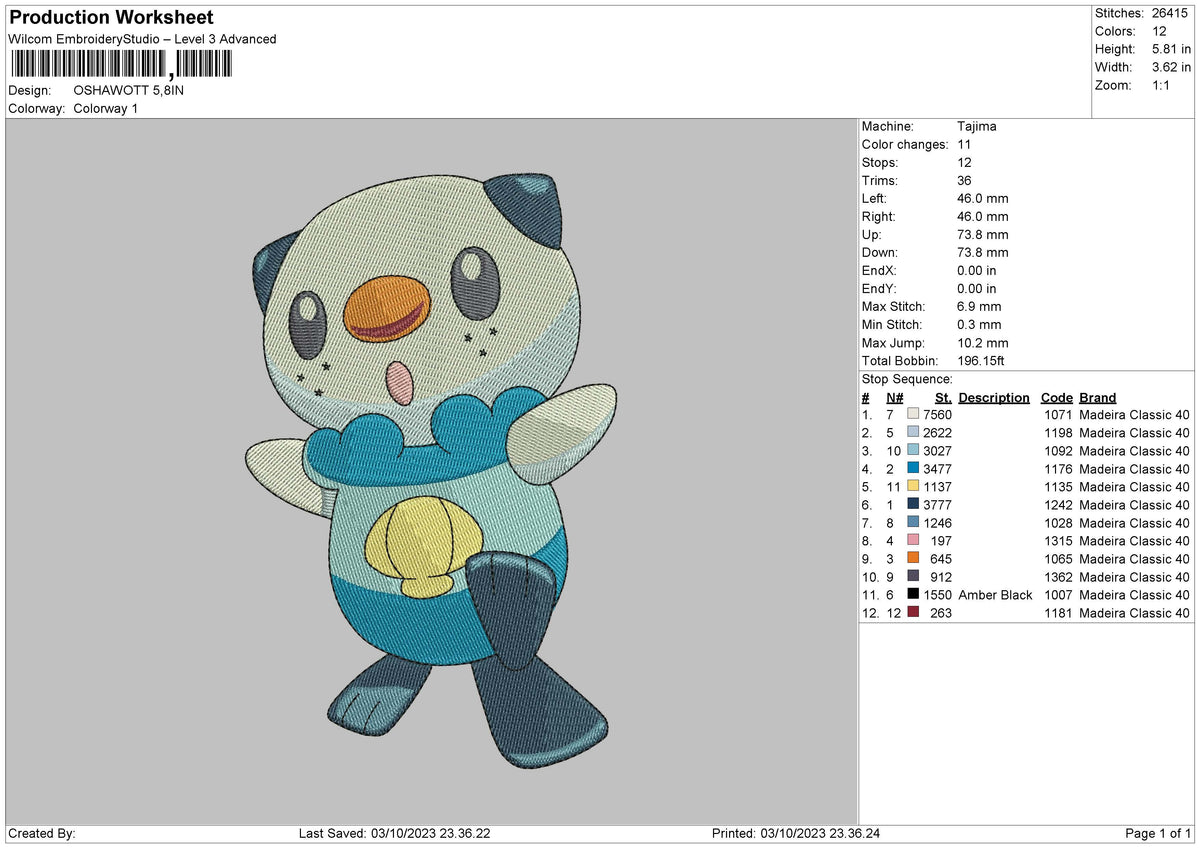Click the Stitches count 26415

point(1171,13)
